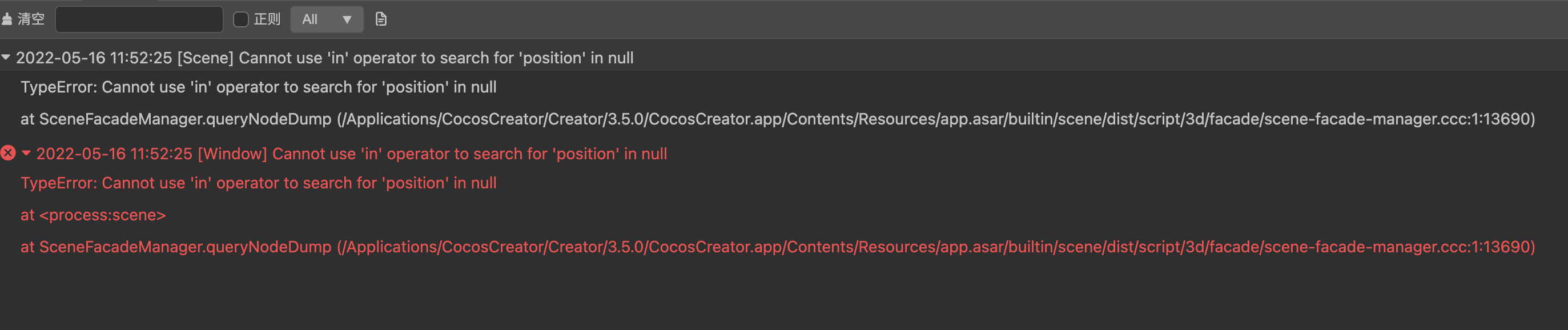Click the 2022-05-16 timestamp of Scene log

pos(94,58)
